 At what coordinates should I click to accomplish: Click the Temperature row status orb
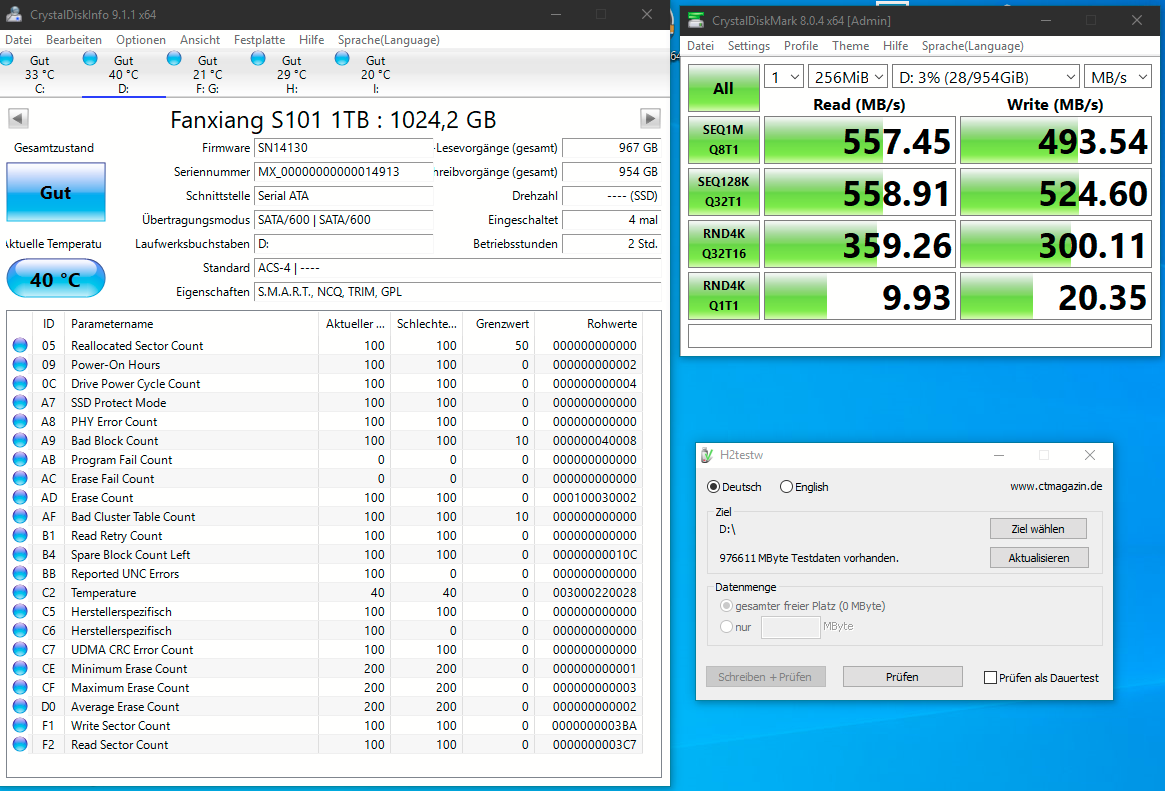pyautogui.click(x=20, y=593)
